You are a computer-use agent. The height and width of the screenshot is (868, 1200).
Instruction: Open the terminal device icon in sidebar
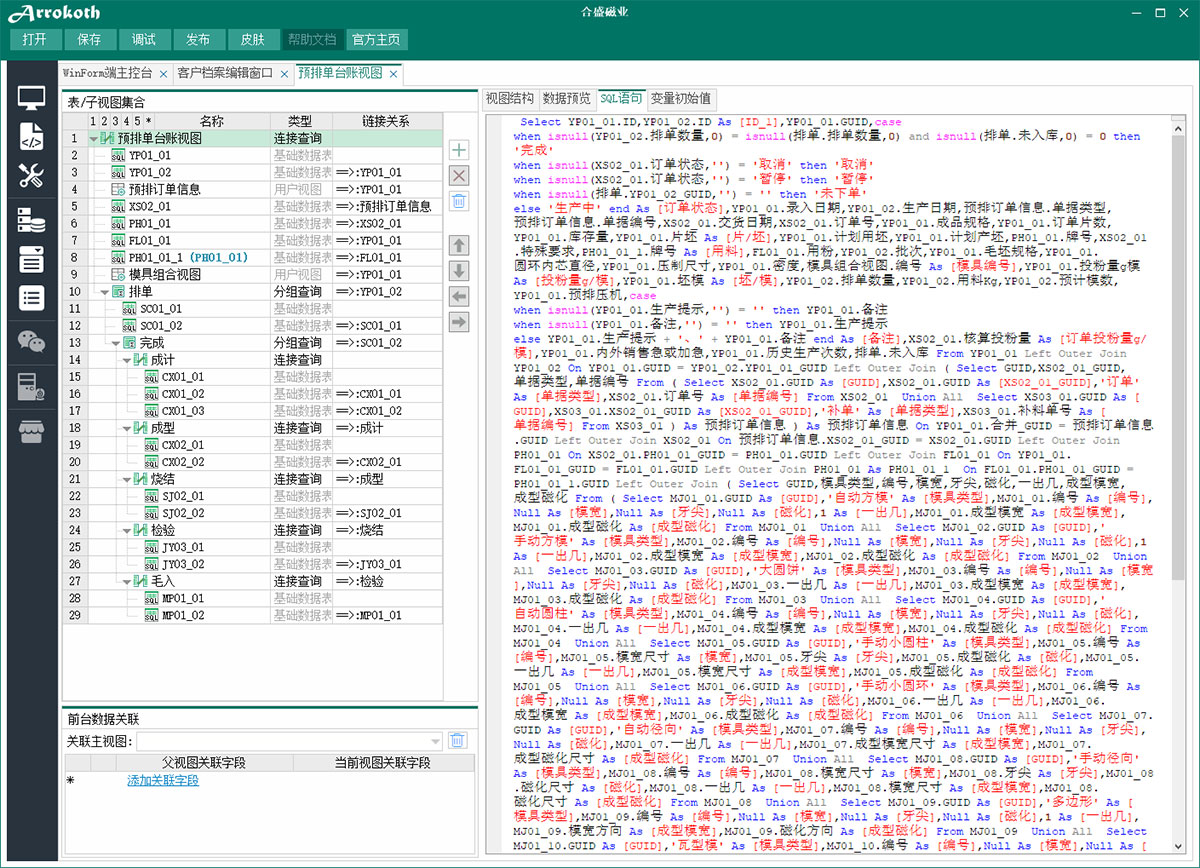pos(31,387)
